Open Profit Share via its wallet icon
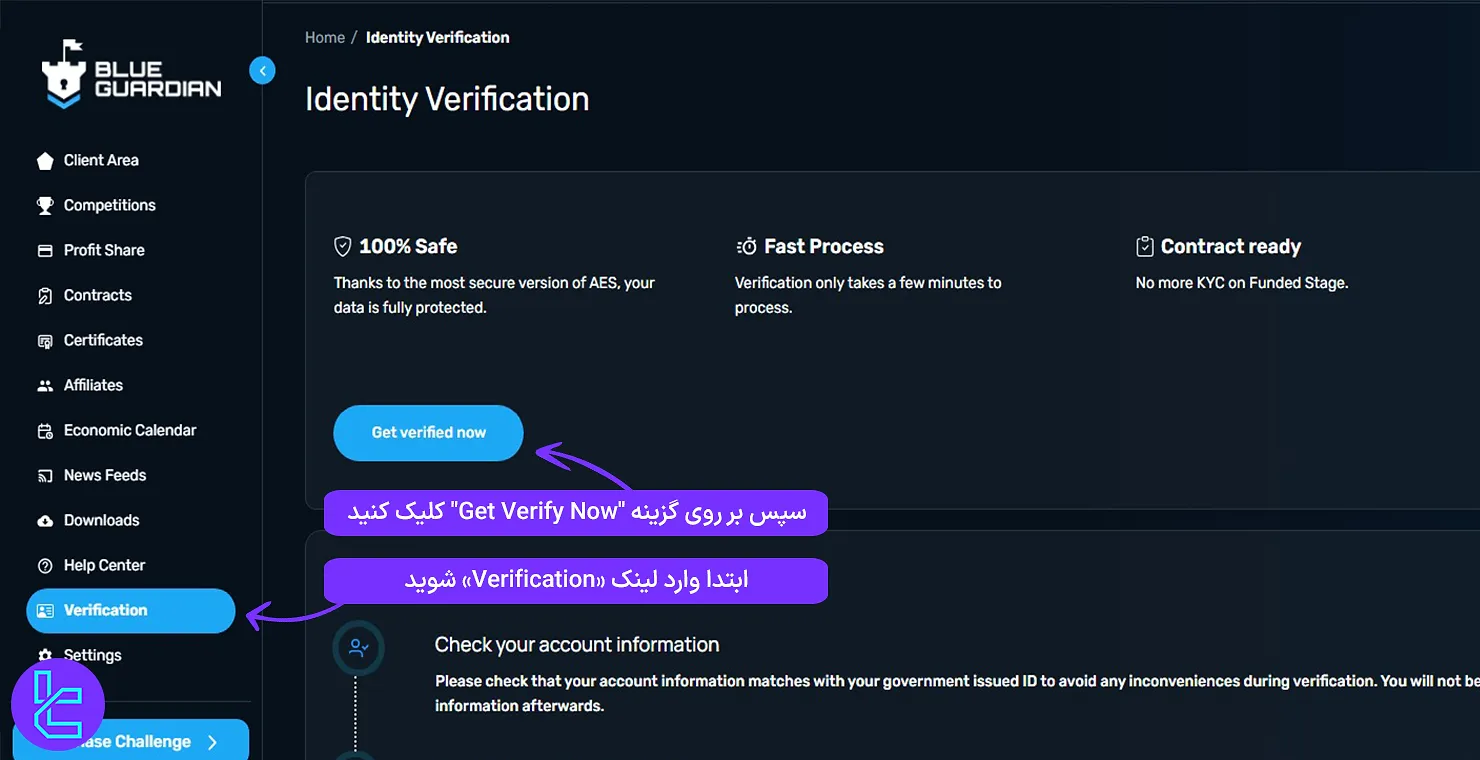 point(45,250)
